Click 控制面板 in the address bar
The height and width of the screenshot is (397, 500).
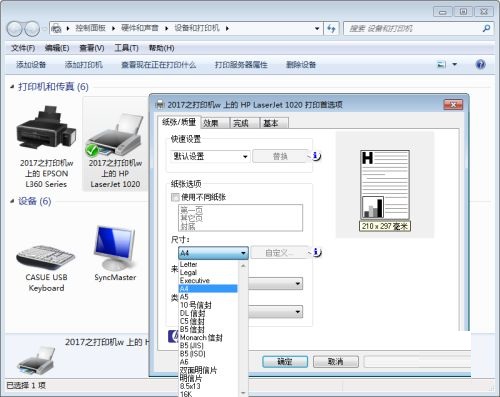coord(90,28)
